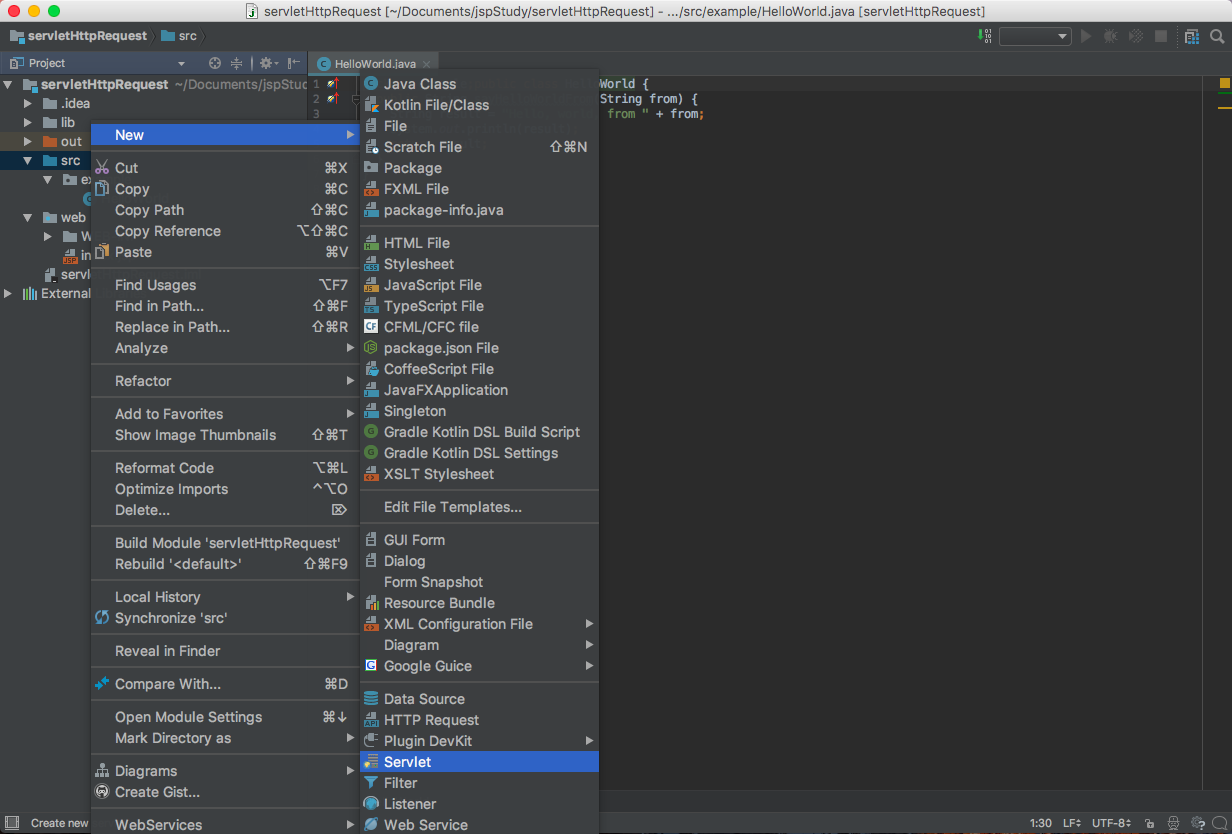This screenshot has width=1232, height=834.
Task: Open the Project view type dropdown
Action: point(181,63)
